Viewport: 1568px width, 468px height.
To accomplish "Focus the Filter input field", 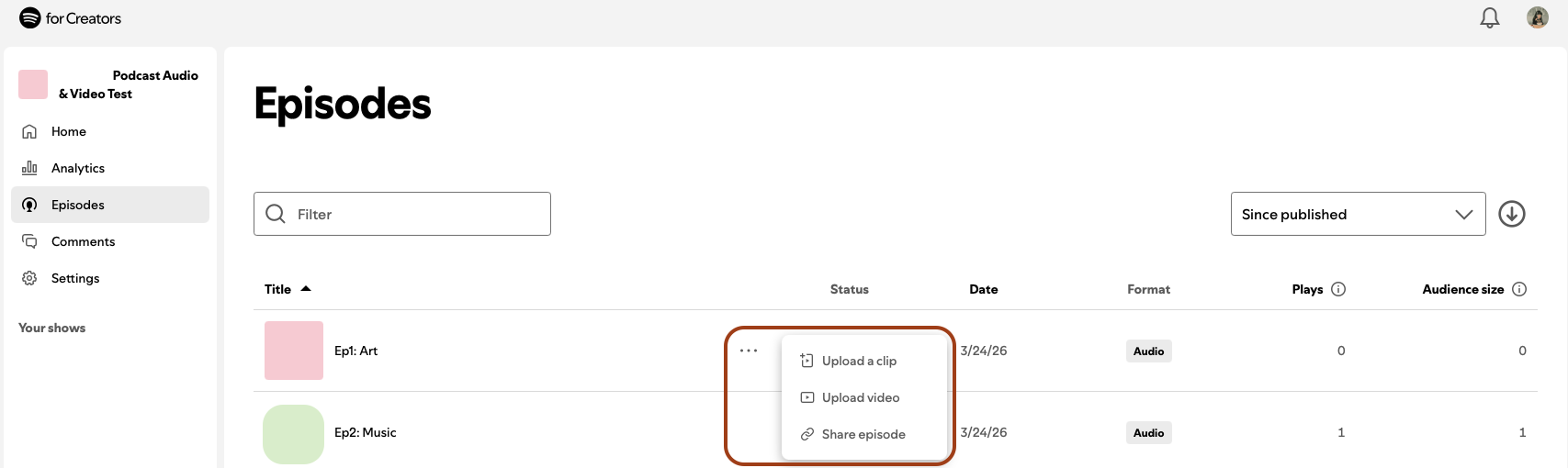I will point(402,214).
